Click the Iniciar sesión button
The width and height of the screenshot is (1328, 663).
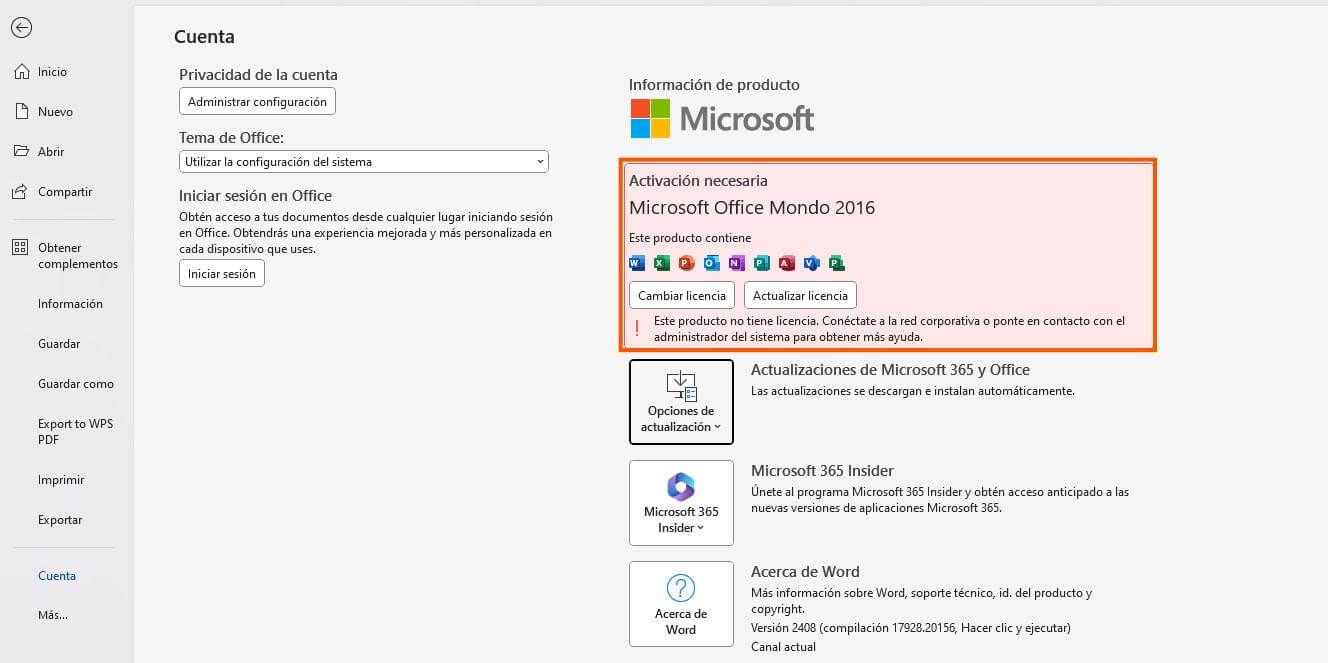[x=222, y=274]
